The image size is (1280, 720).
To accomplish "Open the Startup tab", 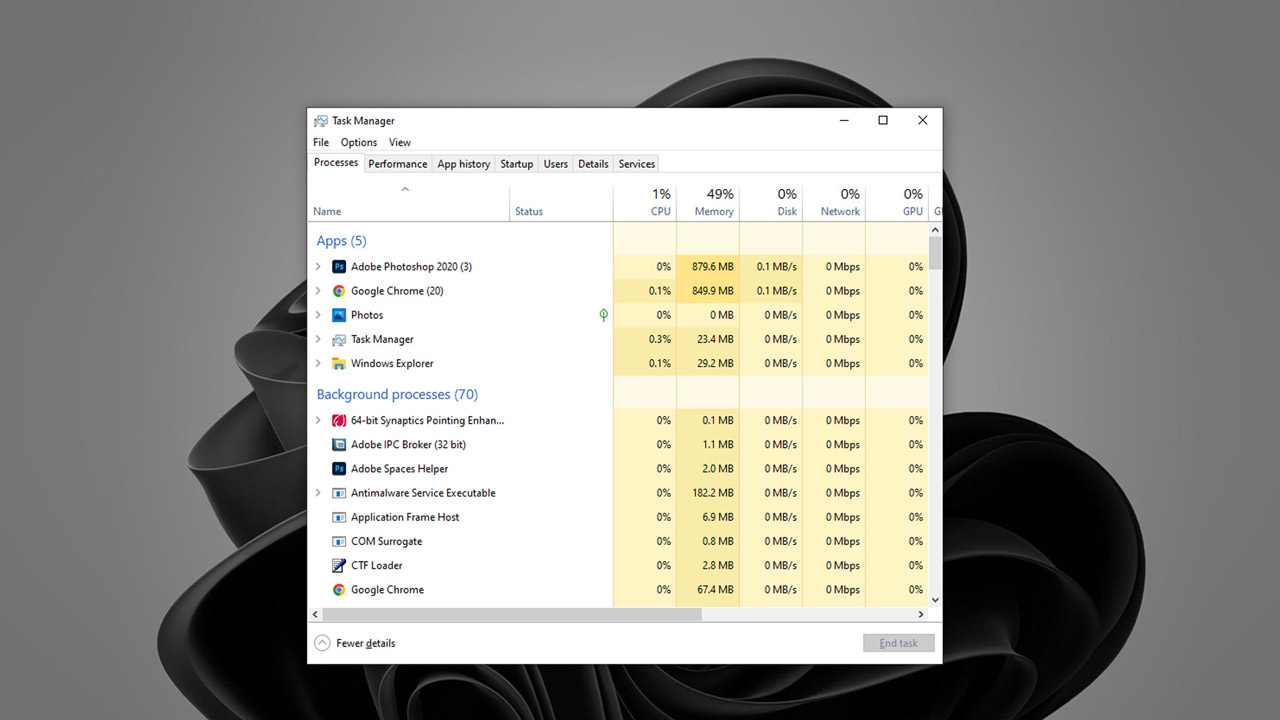I will click(x=517, y=164).
